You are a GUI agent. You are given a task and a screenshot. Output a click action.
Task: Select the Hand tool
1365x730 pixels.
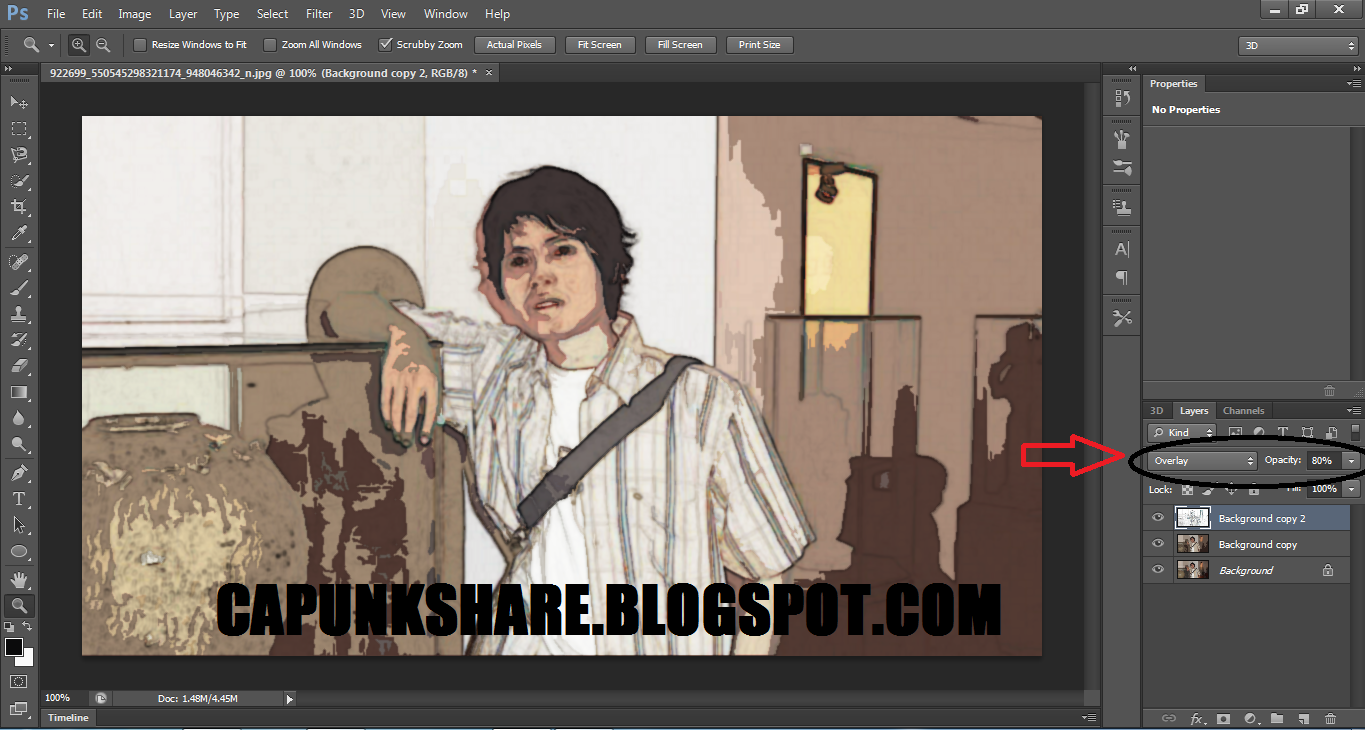(x=19, y=579)
